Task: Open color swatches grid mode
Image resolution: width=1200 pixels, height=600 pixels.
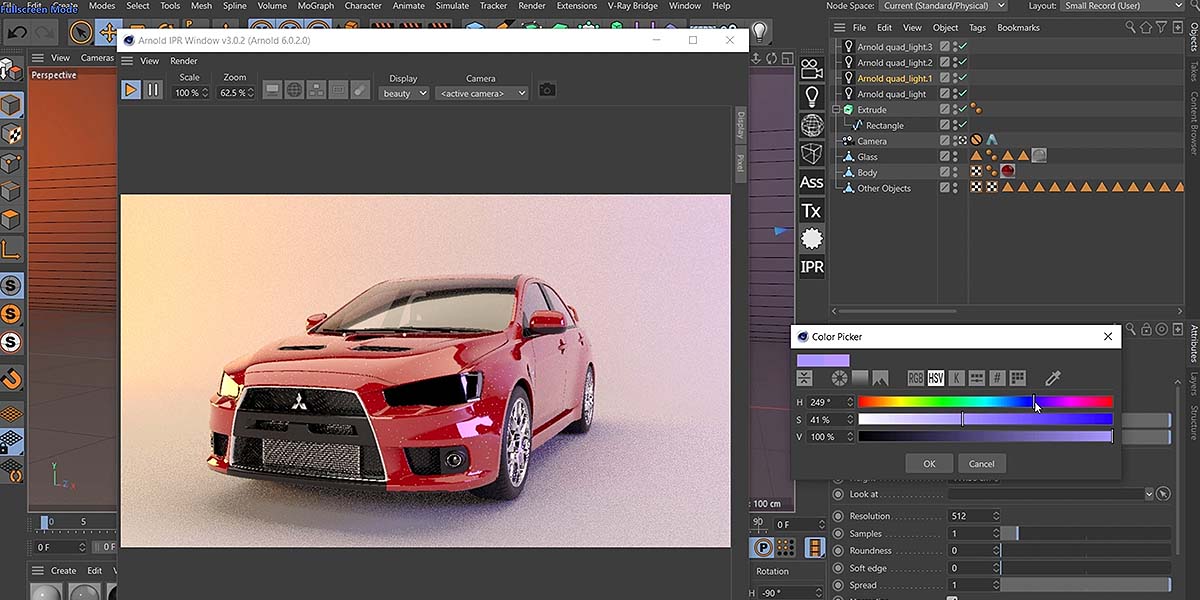Action: click(x=1018, y=378)
